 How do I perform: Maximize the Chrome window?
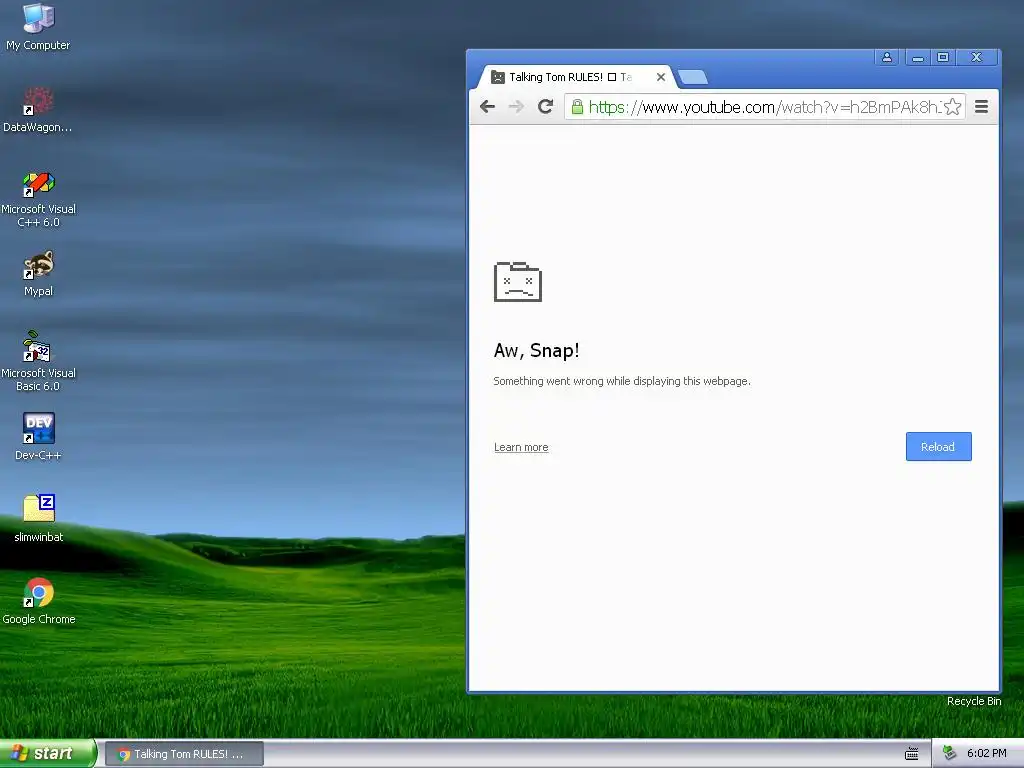[x=943, y=57]
